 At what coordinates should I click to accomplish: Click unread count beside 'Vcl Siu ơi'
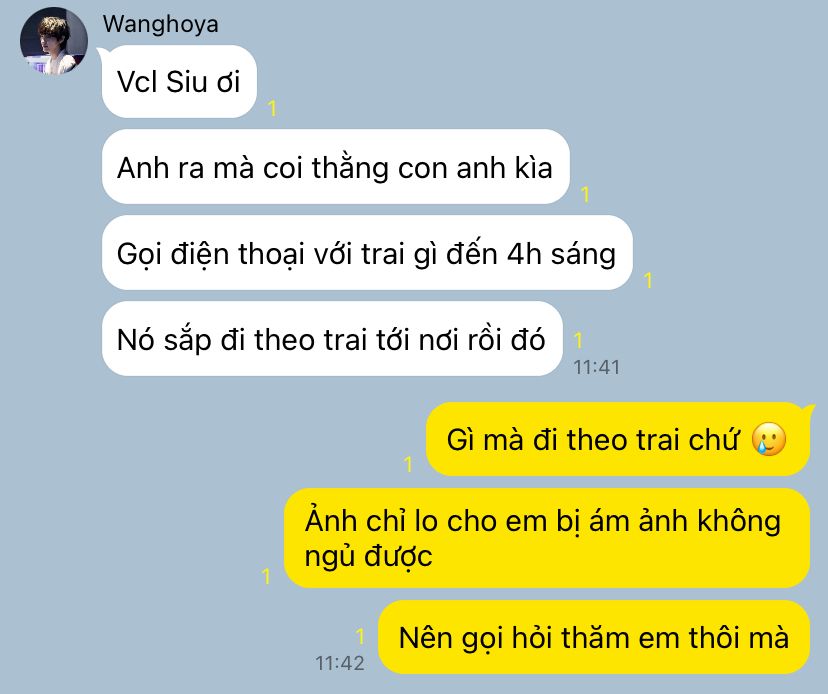tap(272, 109)
